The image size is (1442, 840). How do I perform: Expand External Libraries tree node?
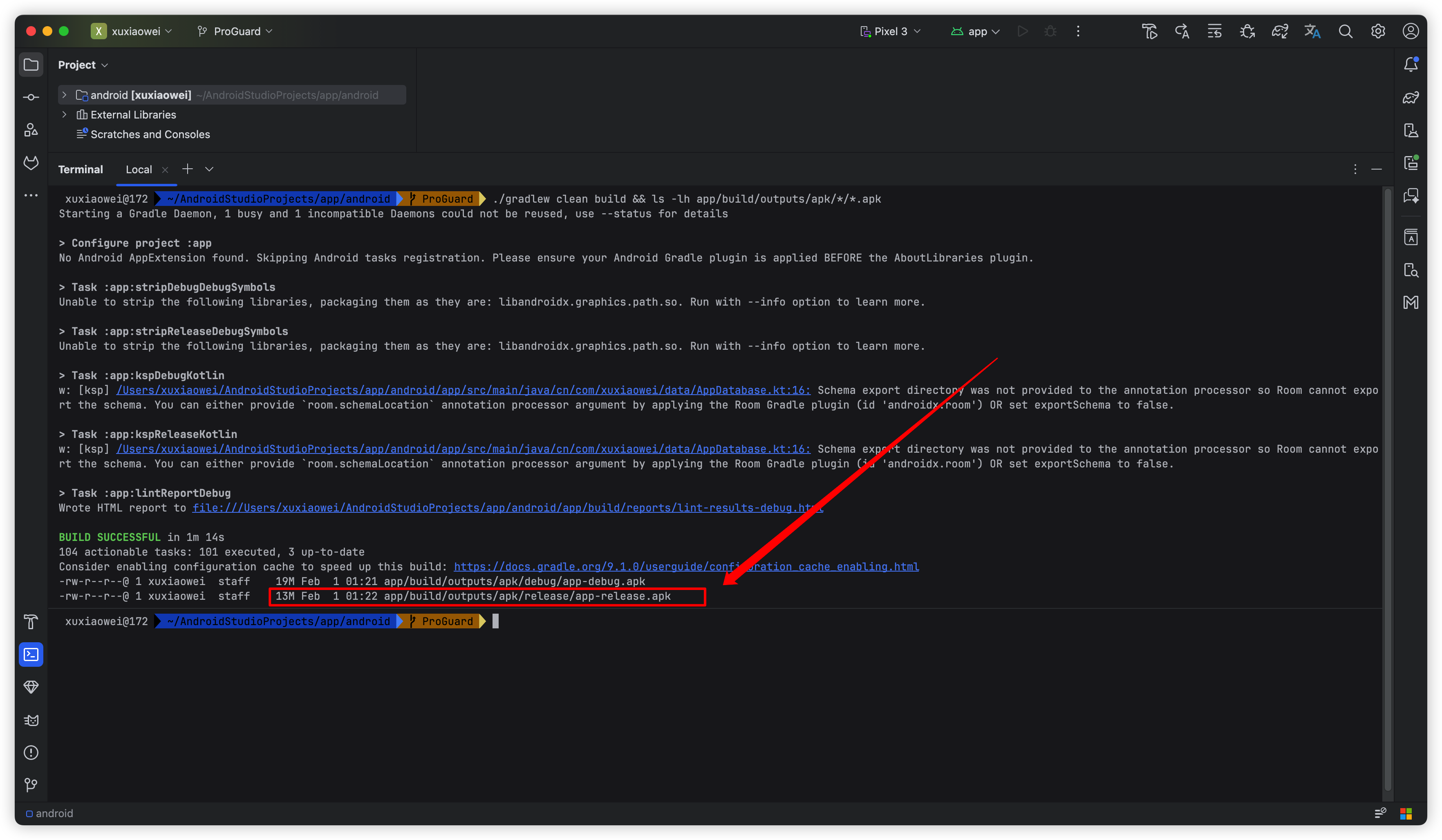click(x=65, y=114)
